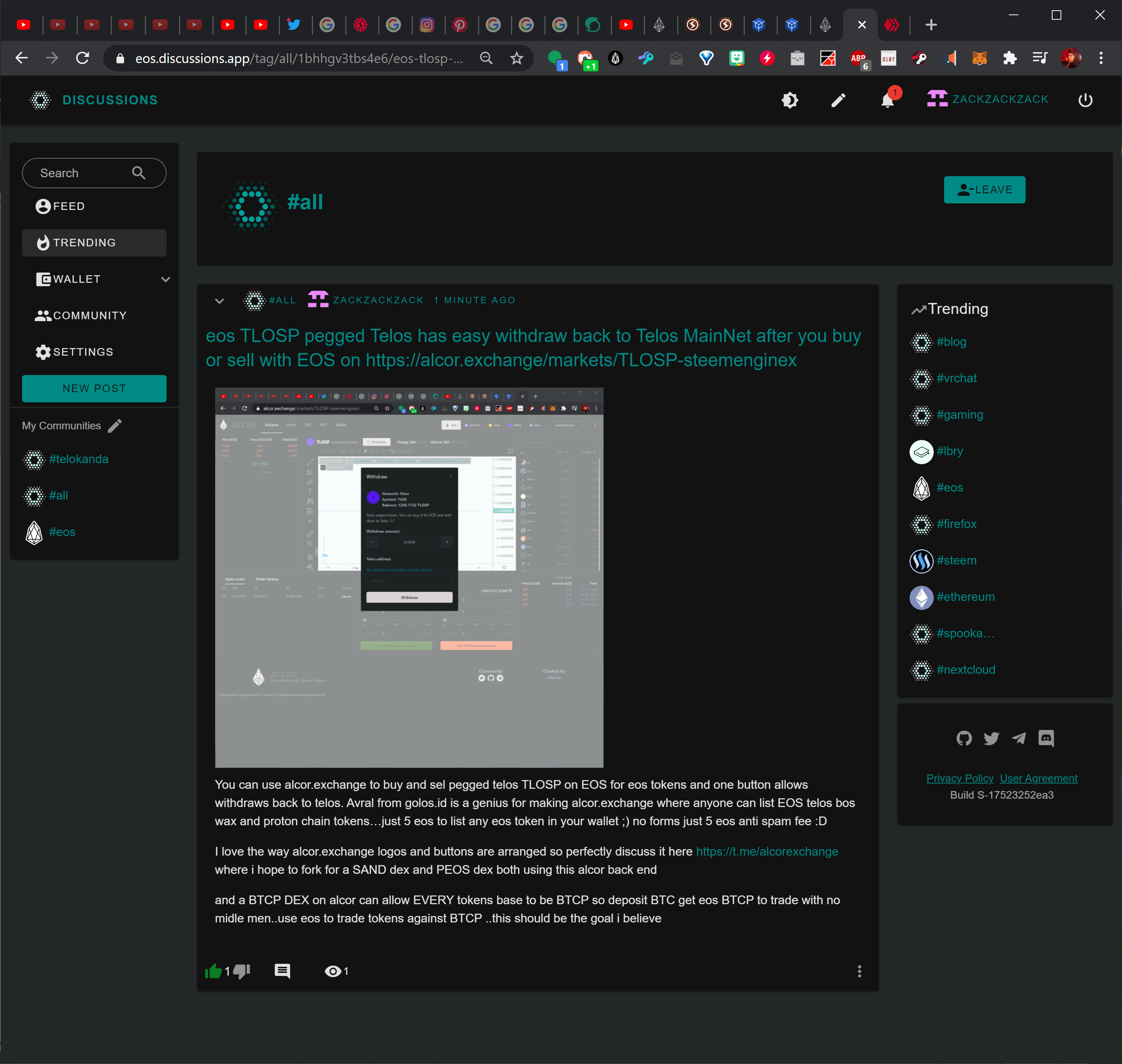
Task: Switch to the Twitter browser tab
Action: tap(294, 24)
